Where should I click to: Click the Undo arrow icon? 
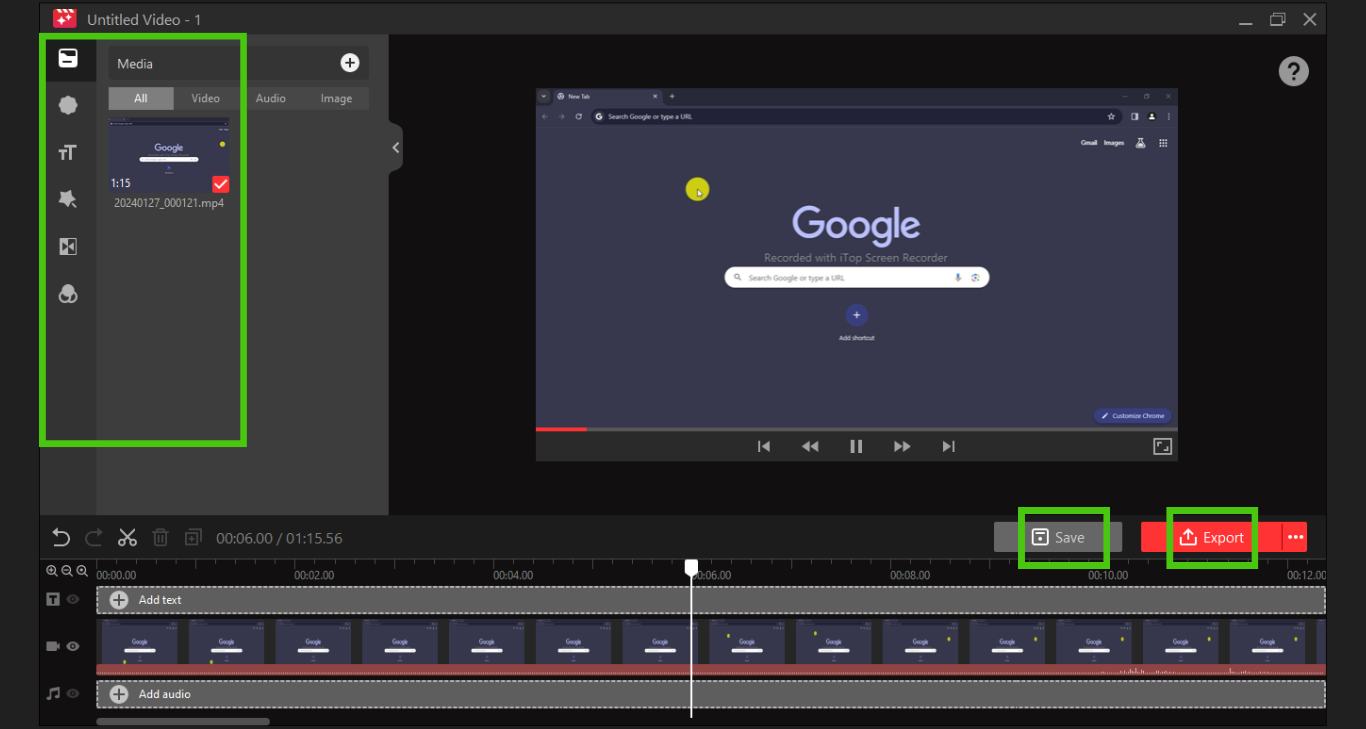61,538
